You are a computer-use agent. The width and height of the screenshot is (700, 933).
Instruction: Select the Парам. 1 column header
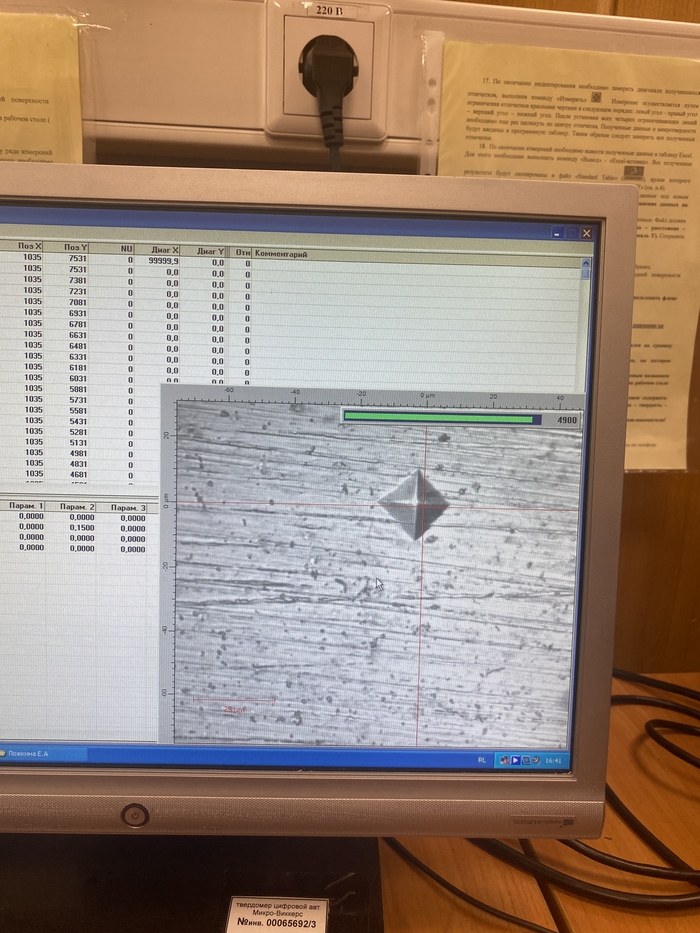[x=22, y=505]
